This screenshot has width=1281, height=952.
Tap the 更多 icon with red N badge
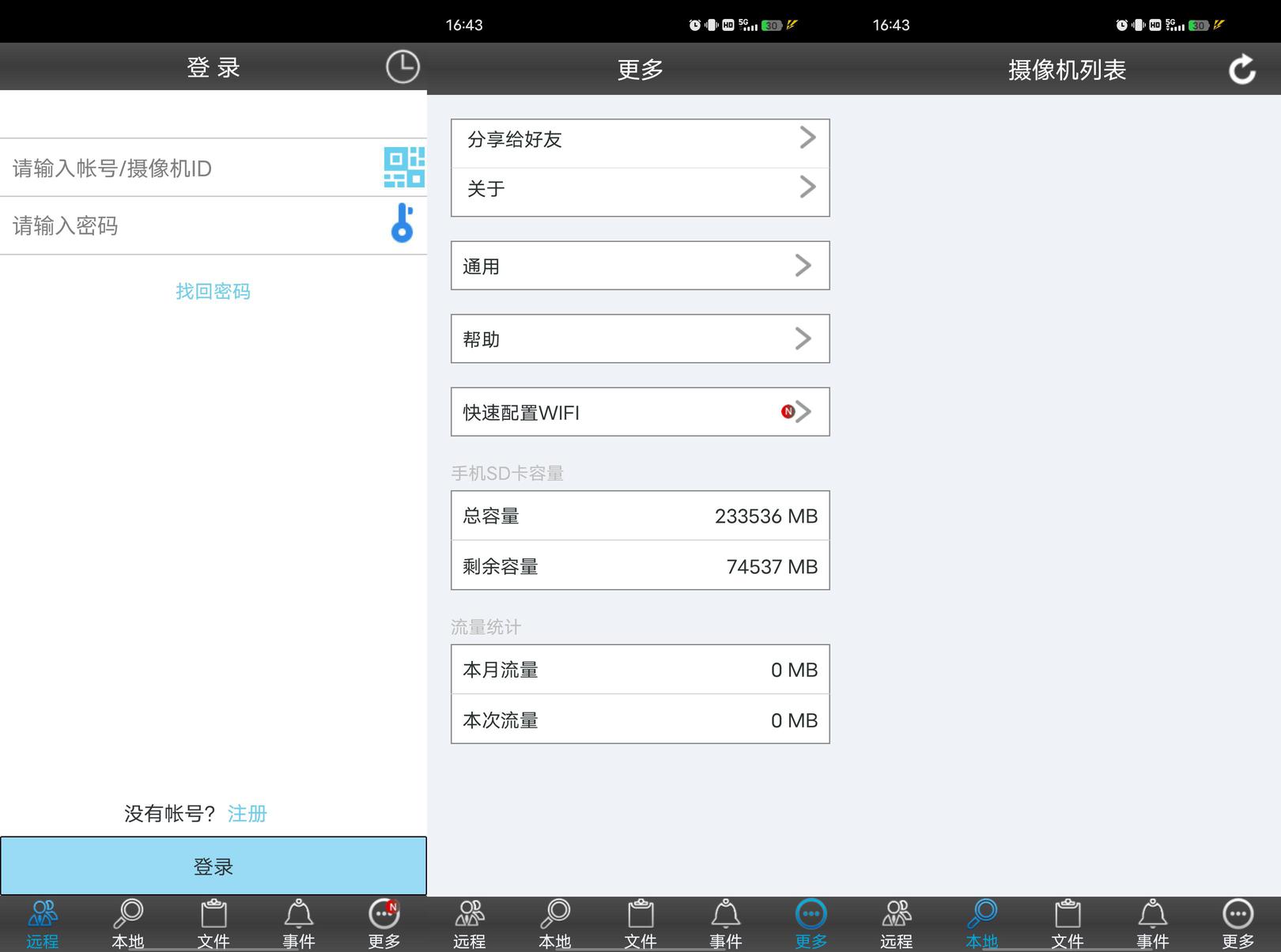coord(384,916)
